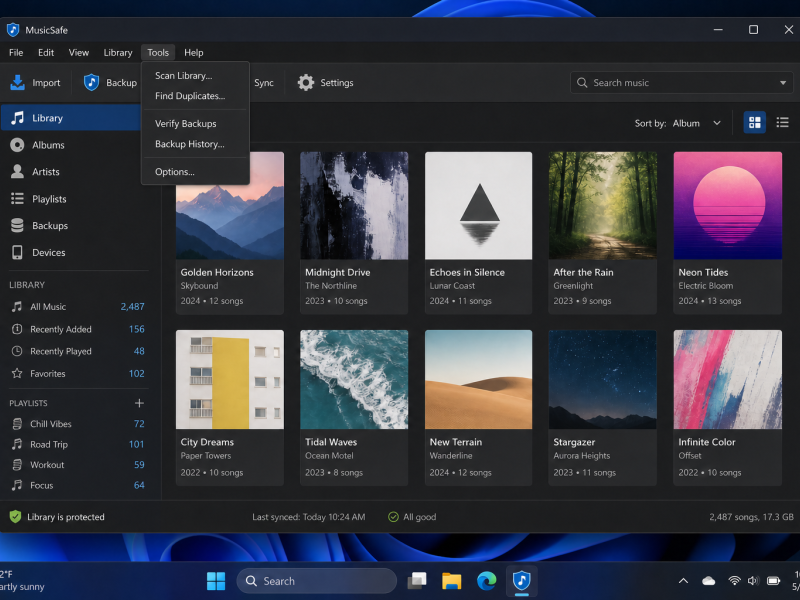Choose Find Duplicates menu entry
Image resolution: width=800 pixels, height=600 pixels.
[195, 96]
